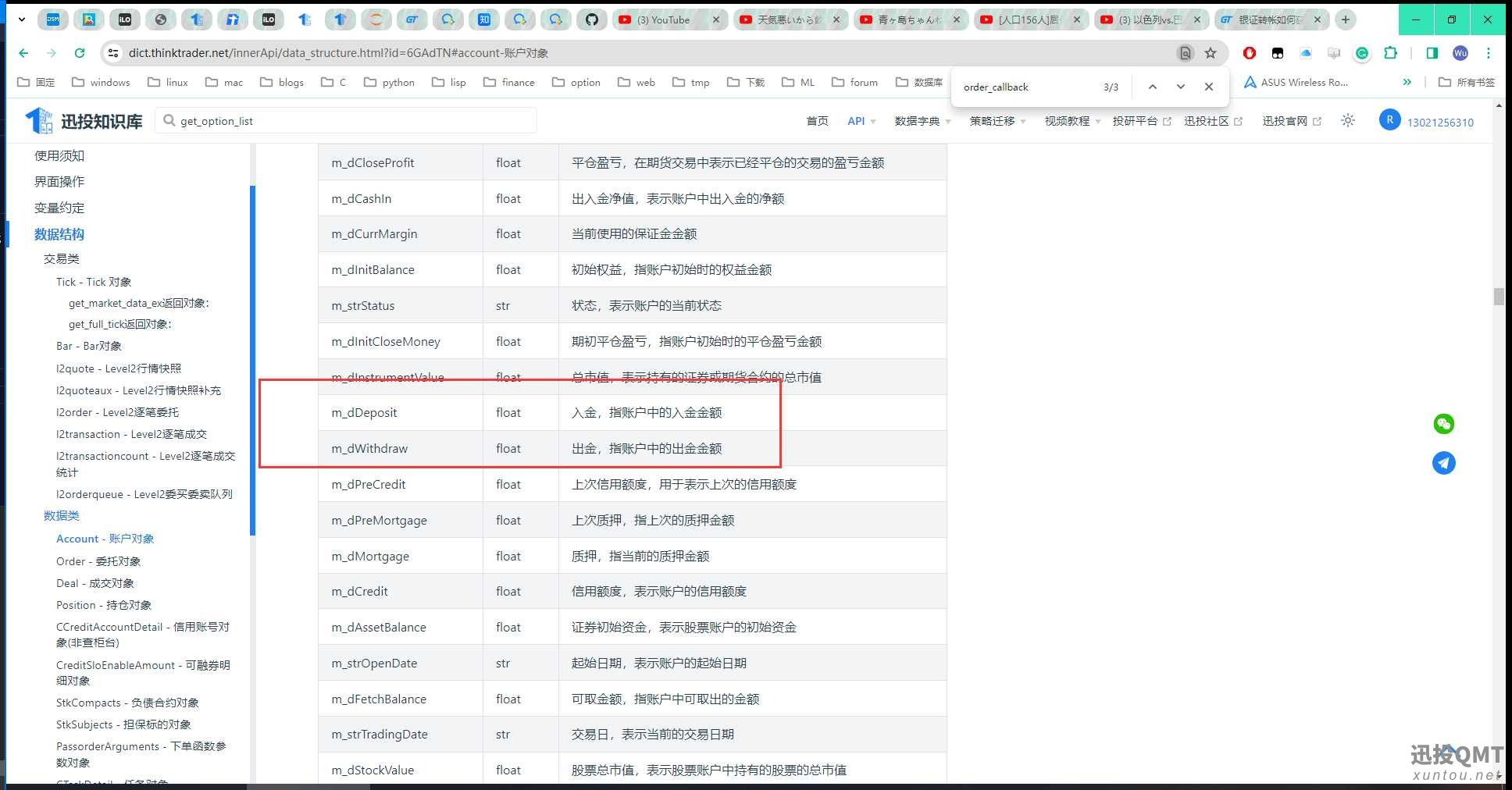Click the m_dFetchBalance table cell
Screen dimensions: 1512x790
tap(400, 699)
